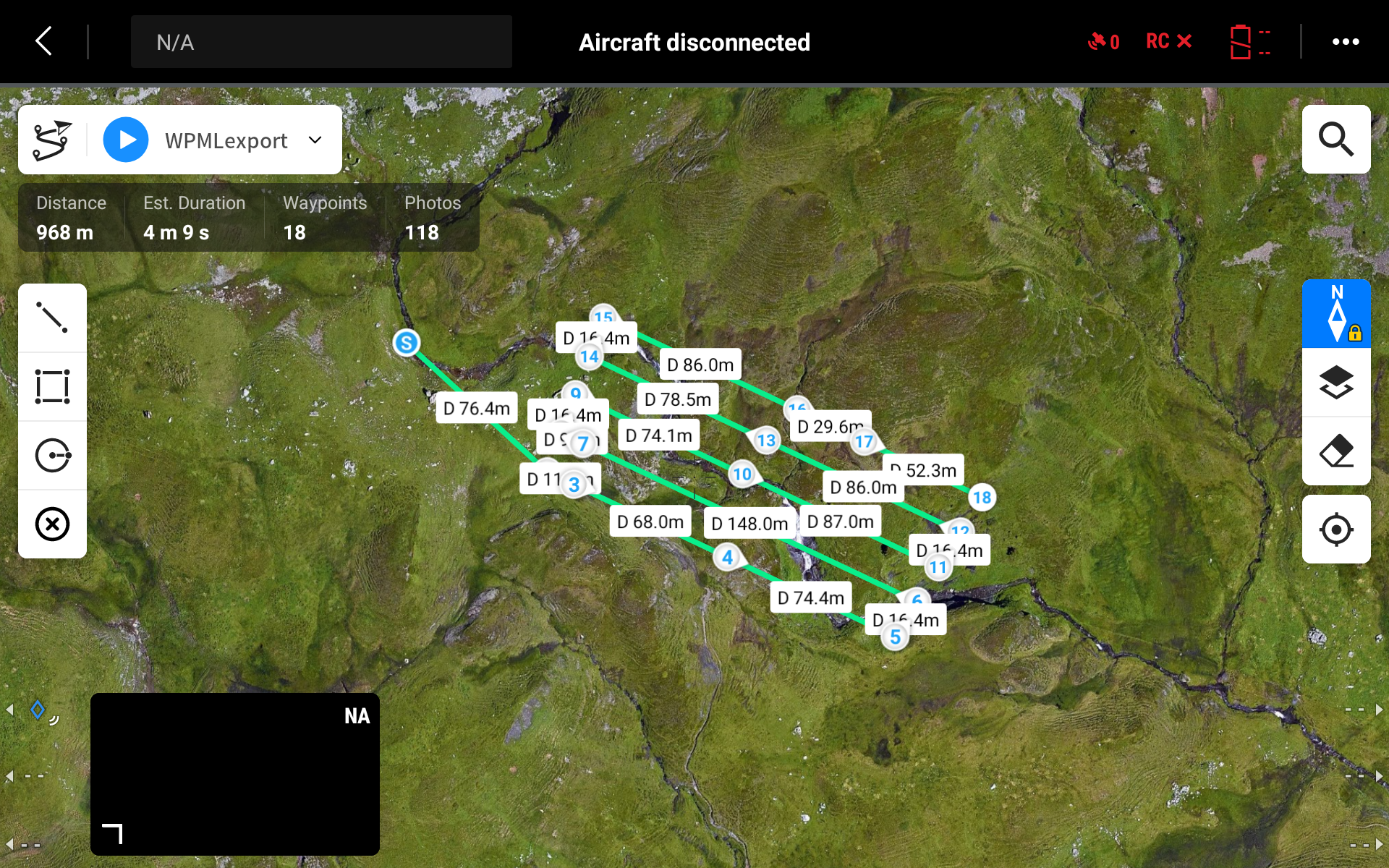
Task: Open the map search magnifier
Action: click(1335, 139)
